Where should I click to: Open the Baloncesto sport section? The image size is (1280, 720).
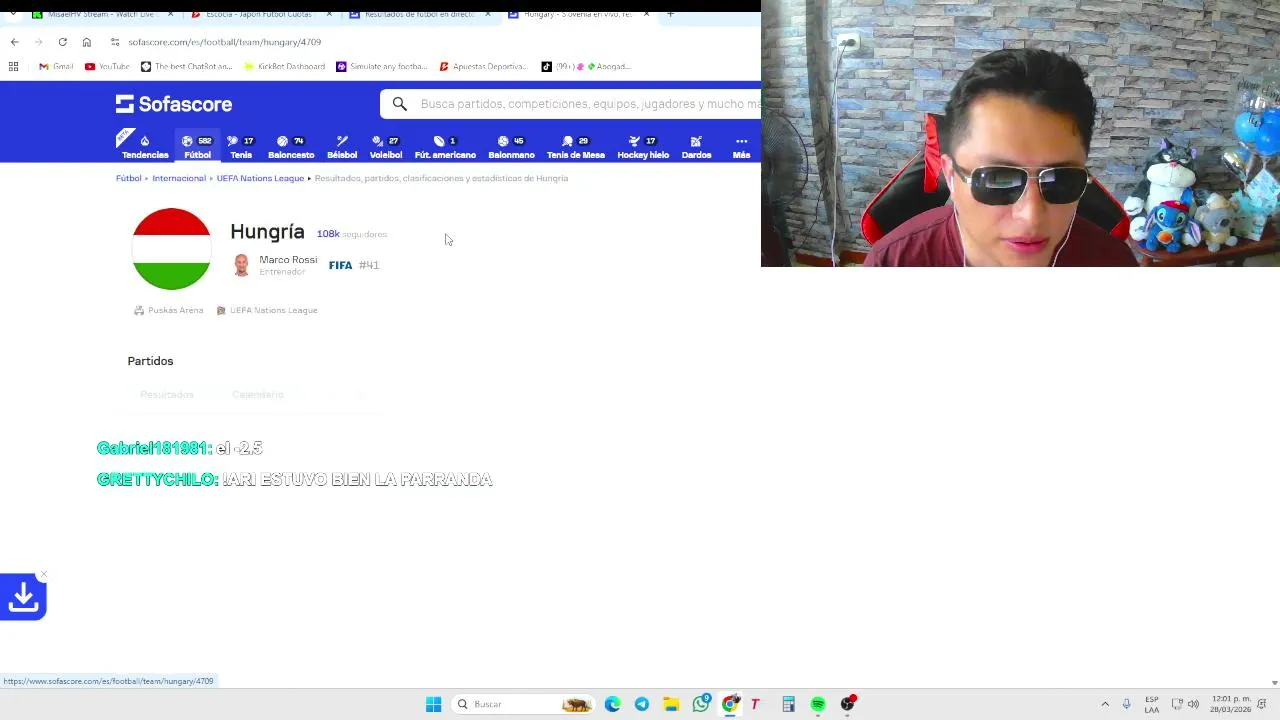(x=291, y=147)
